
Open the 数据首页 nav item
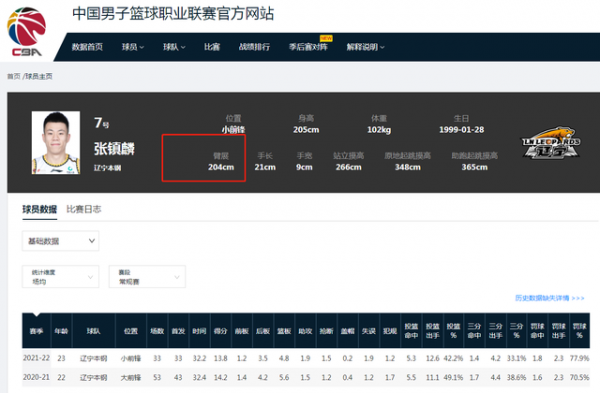click(x=87, y=47)
